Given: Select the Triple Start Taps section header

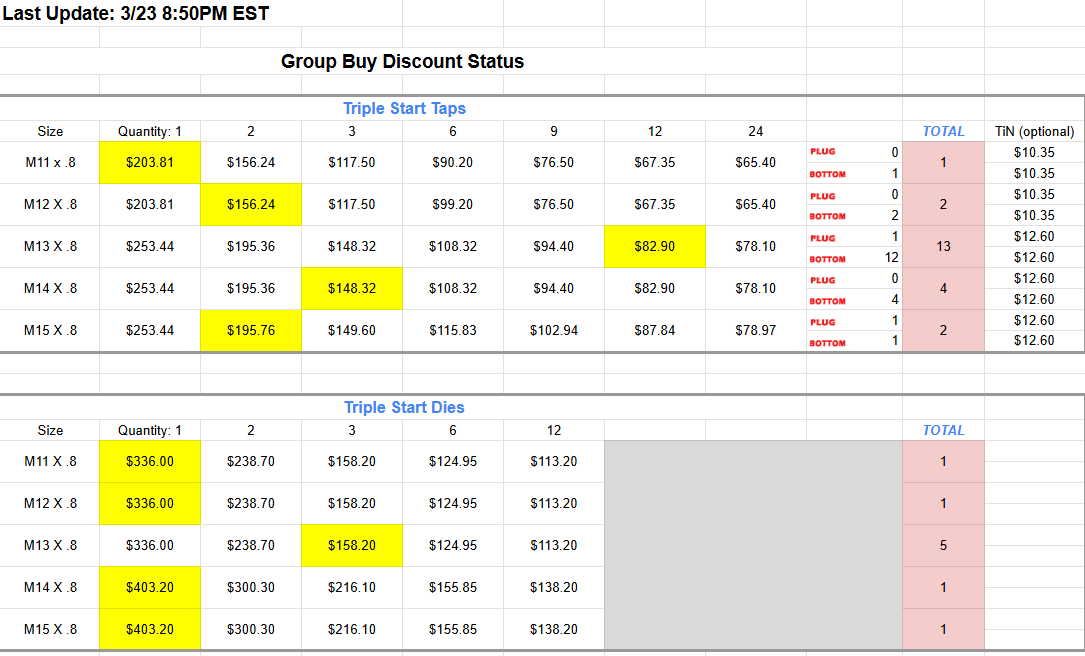Looking at the screenshot, I should [x=404, y=108].
